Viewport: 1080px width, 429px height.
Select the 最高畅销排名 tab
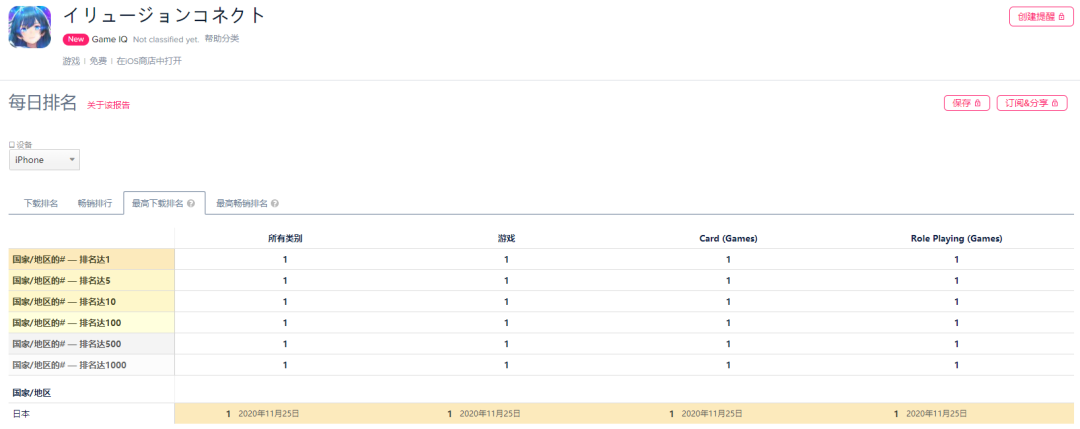(x=242, y=204)
